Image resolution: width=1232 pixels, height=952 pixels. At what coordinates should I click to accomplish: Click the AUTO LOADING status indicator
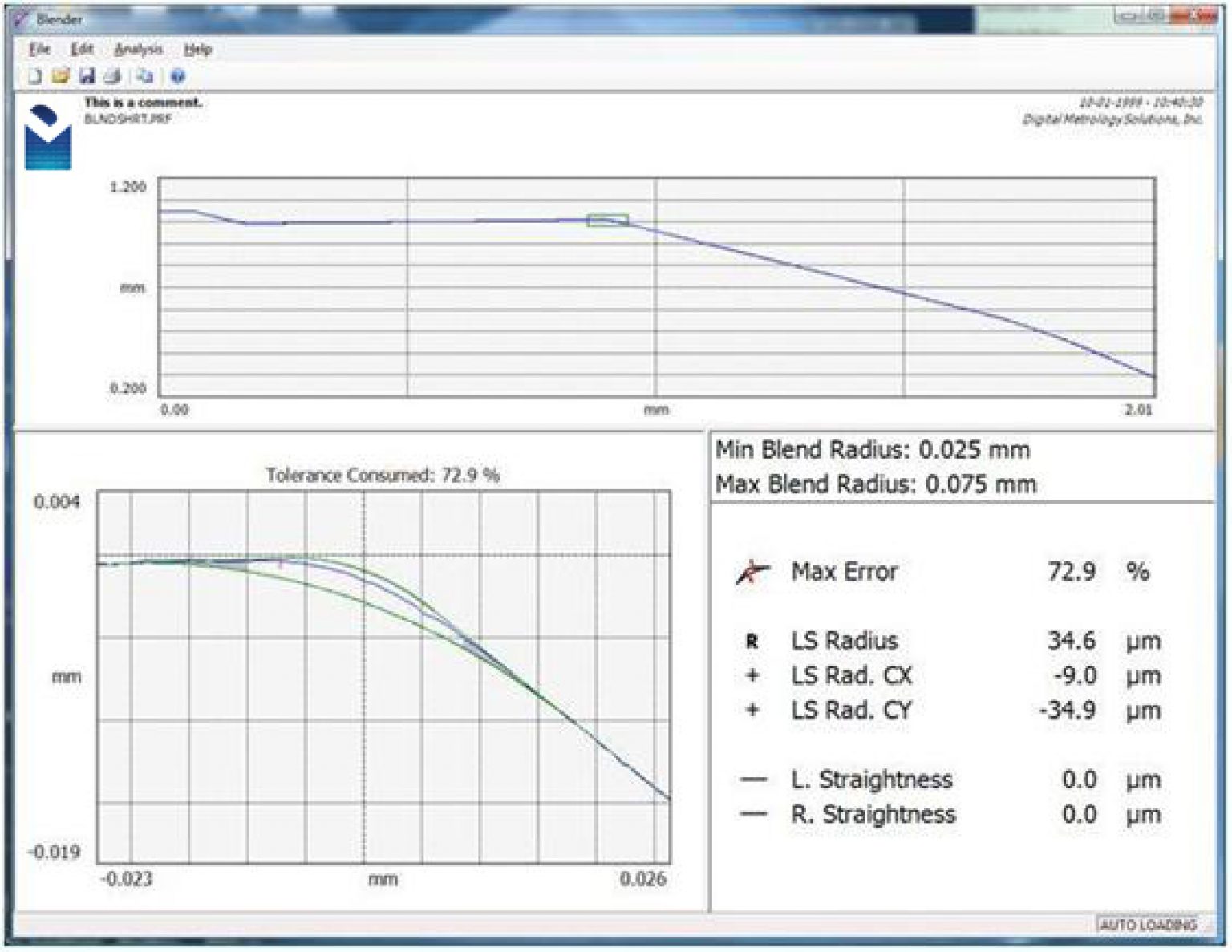pyautogui.click(x=1149, y=922)
